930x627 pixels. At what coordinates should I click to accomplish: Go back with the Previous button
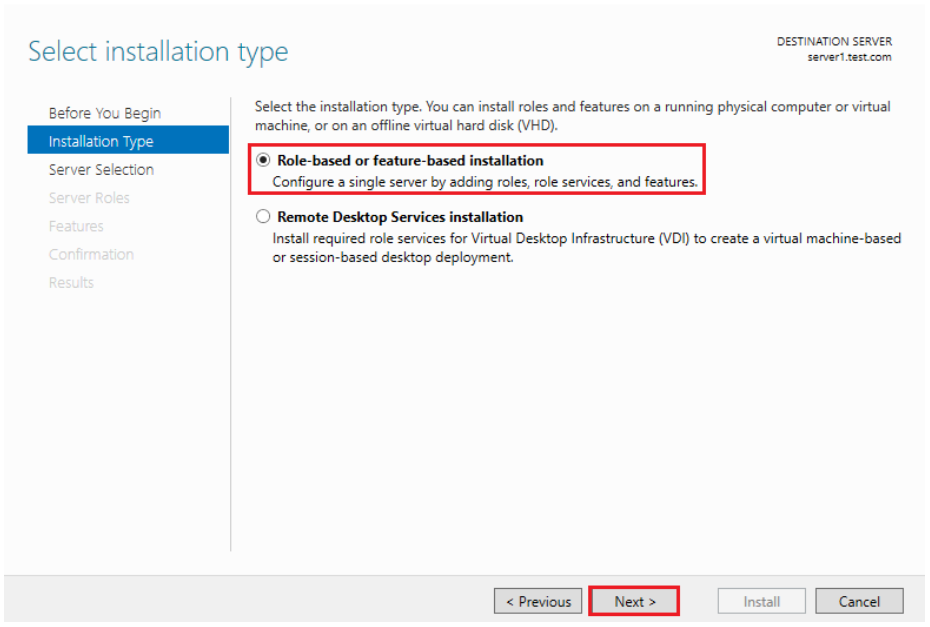(538, 601)
